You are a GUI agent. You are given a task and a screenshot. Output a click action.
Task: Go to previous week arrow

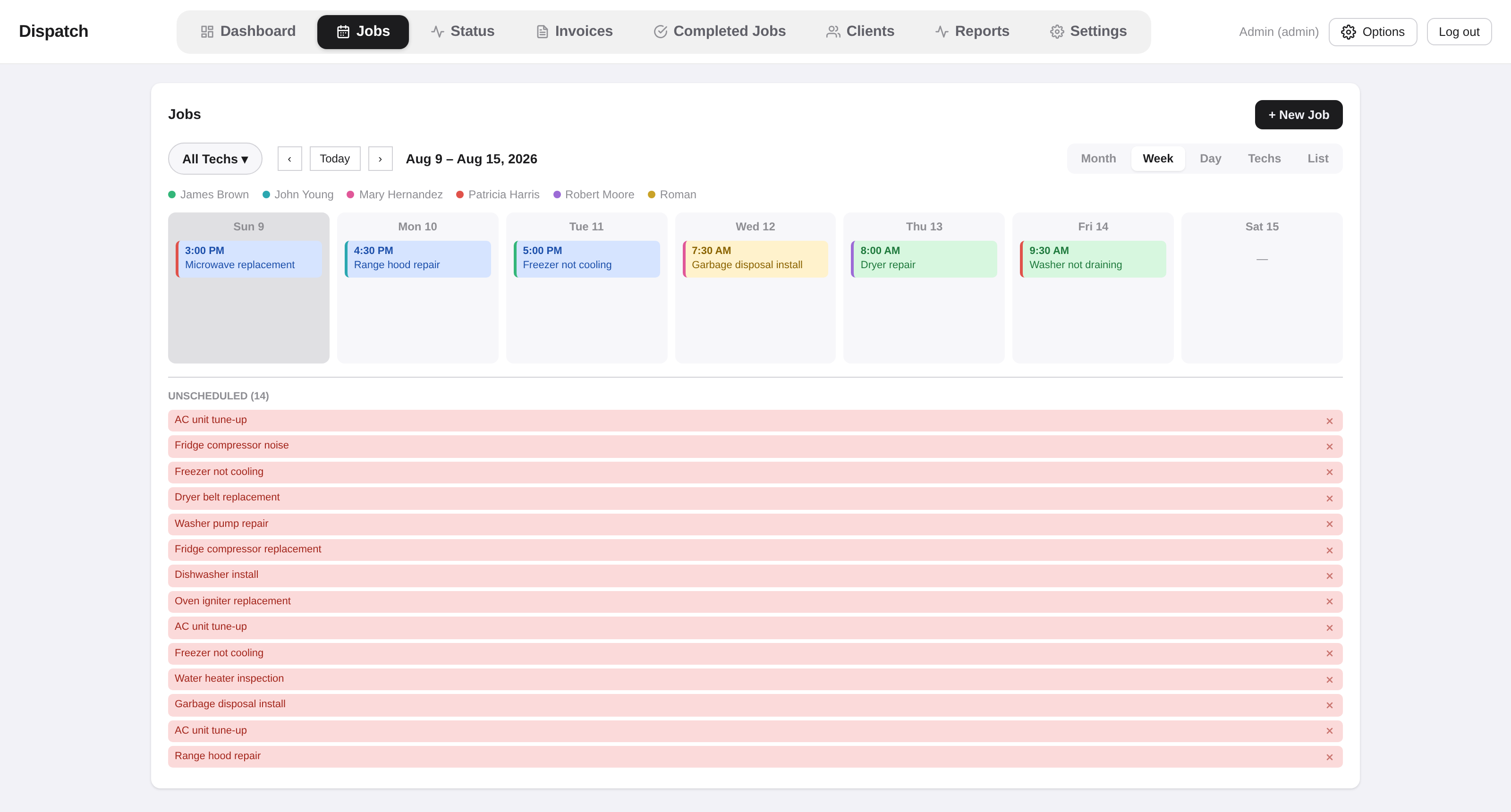(x=290, y=159)
